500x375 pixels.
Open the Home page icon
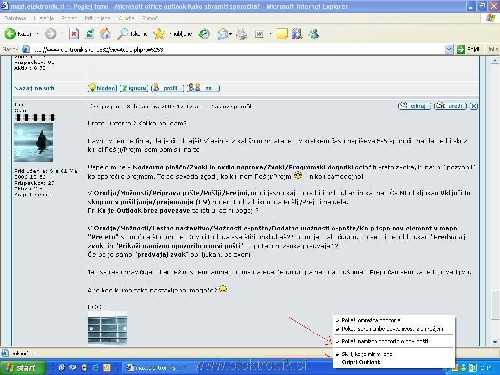[105, 34]
